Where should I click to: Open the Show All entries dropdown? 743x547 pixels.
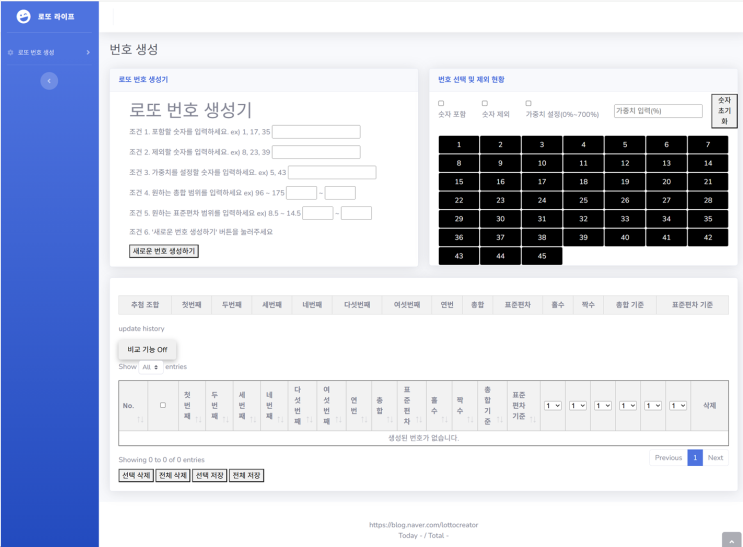click(151, 367)
